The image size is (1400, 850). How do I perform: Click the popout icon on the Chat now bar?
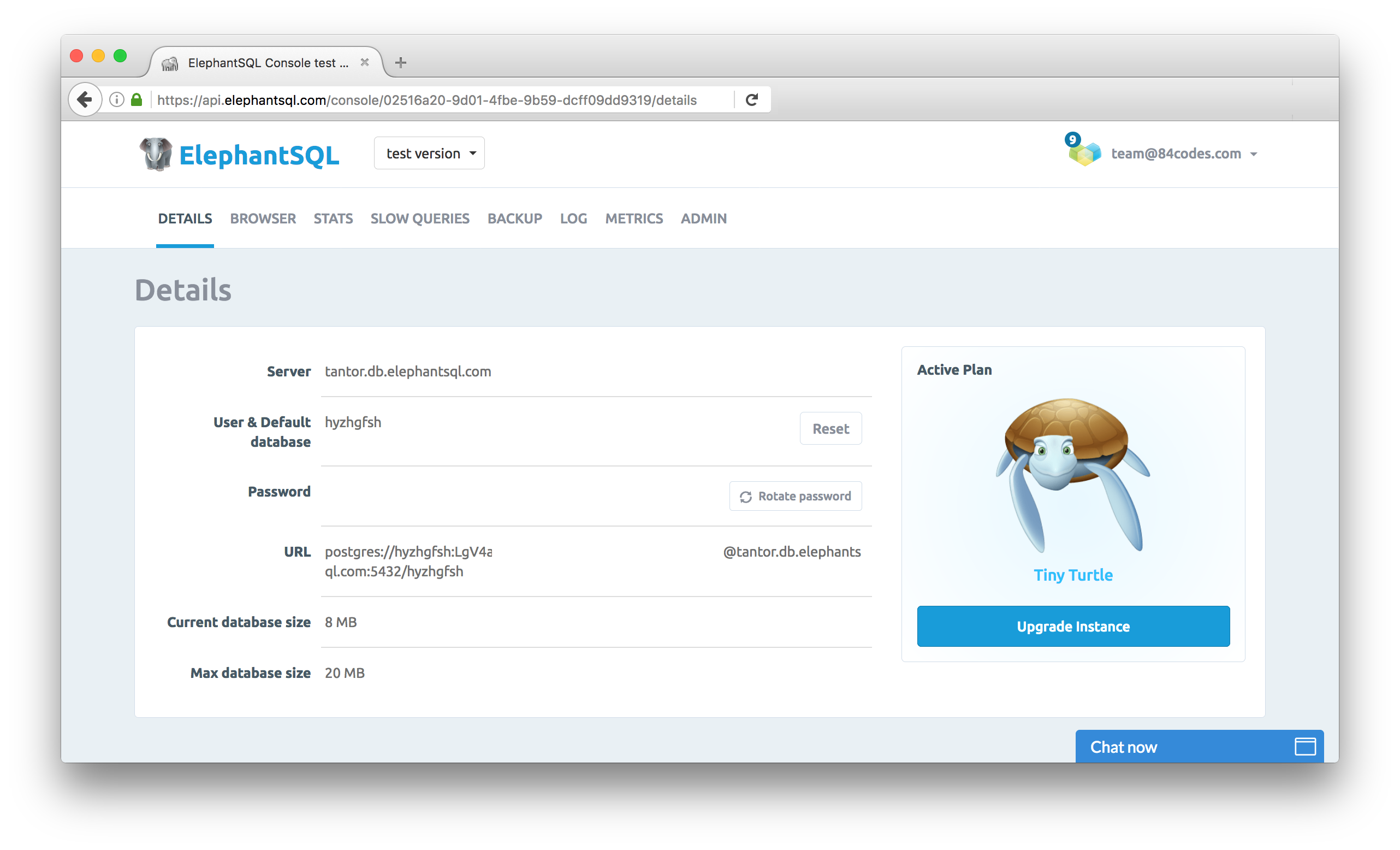pyautogui.click(x=1304, y=747)
